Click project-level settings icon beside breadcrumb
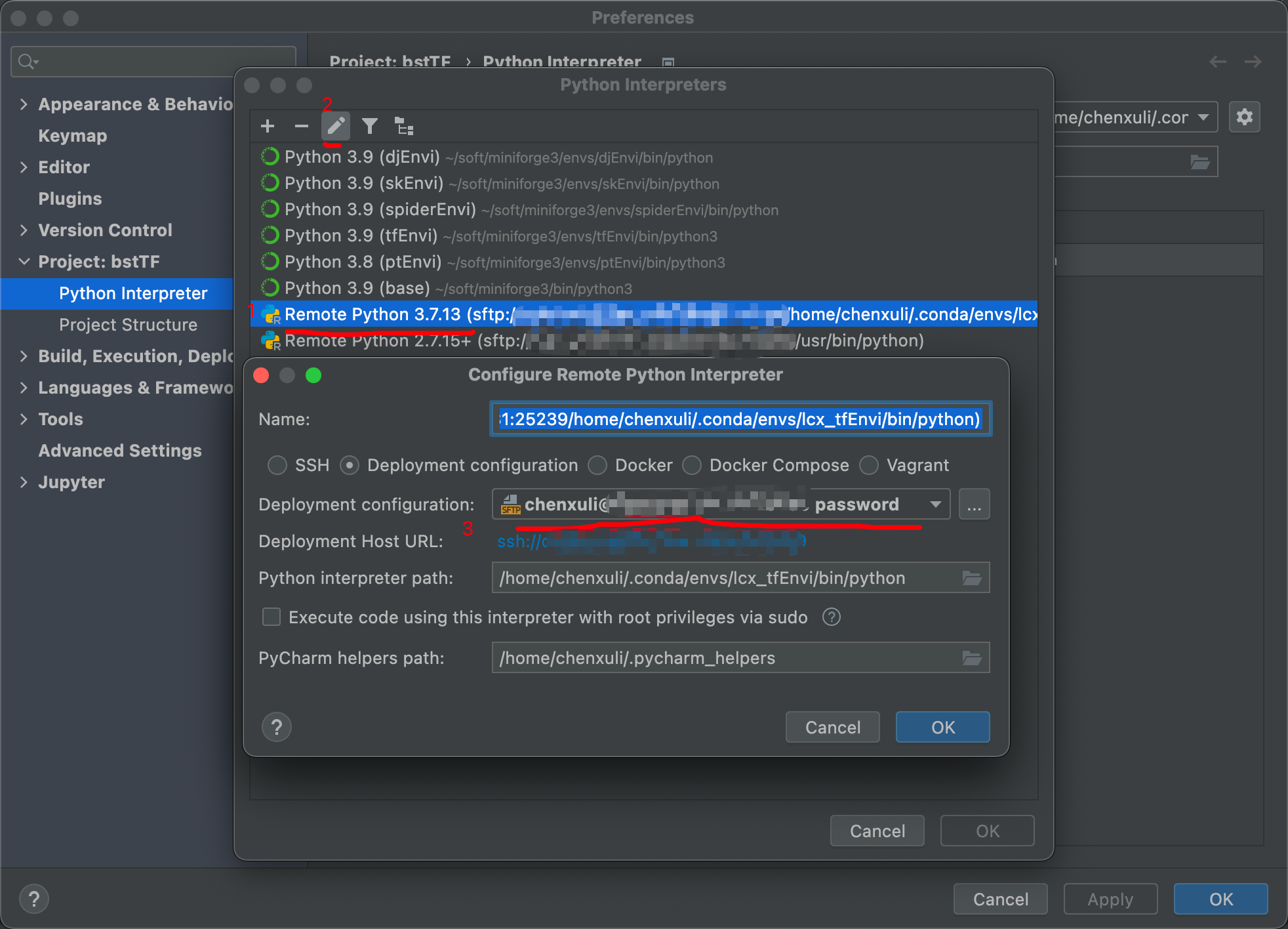 pyautogui.click(x=668, y=63)
